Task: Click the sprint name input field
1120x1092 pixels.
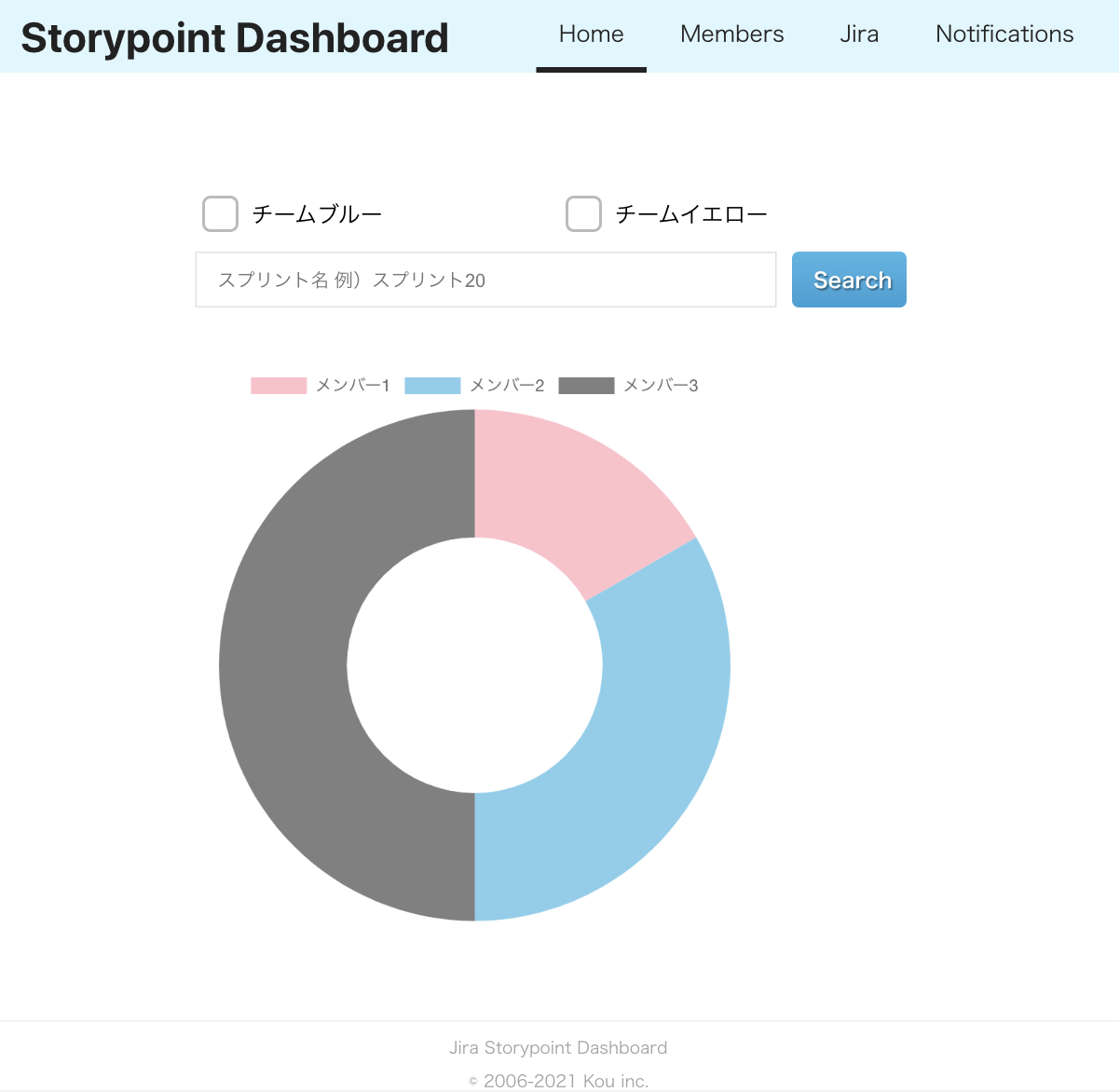Action: [485, 280]
